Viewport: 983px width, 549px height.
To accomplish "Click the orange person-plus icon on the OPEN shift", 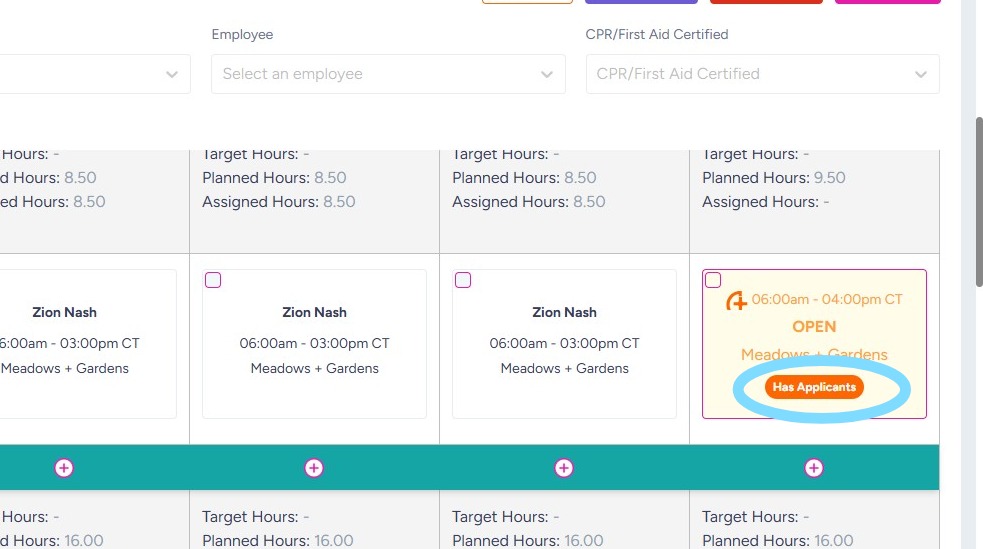I will [737, 300].
